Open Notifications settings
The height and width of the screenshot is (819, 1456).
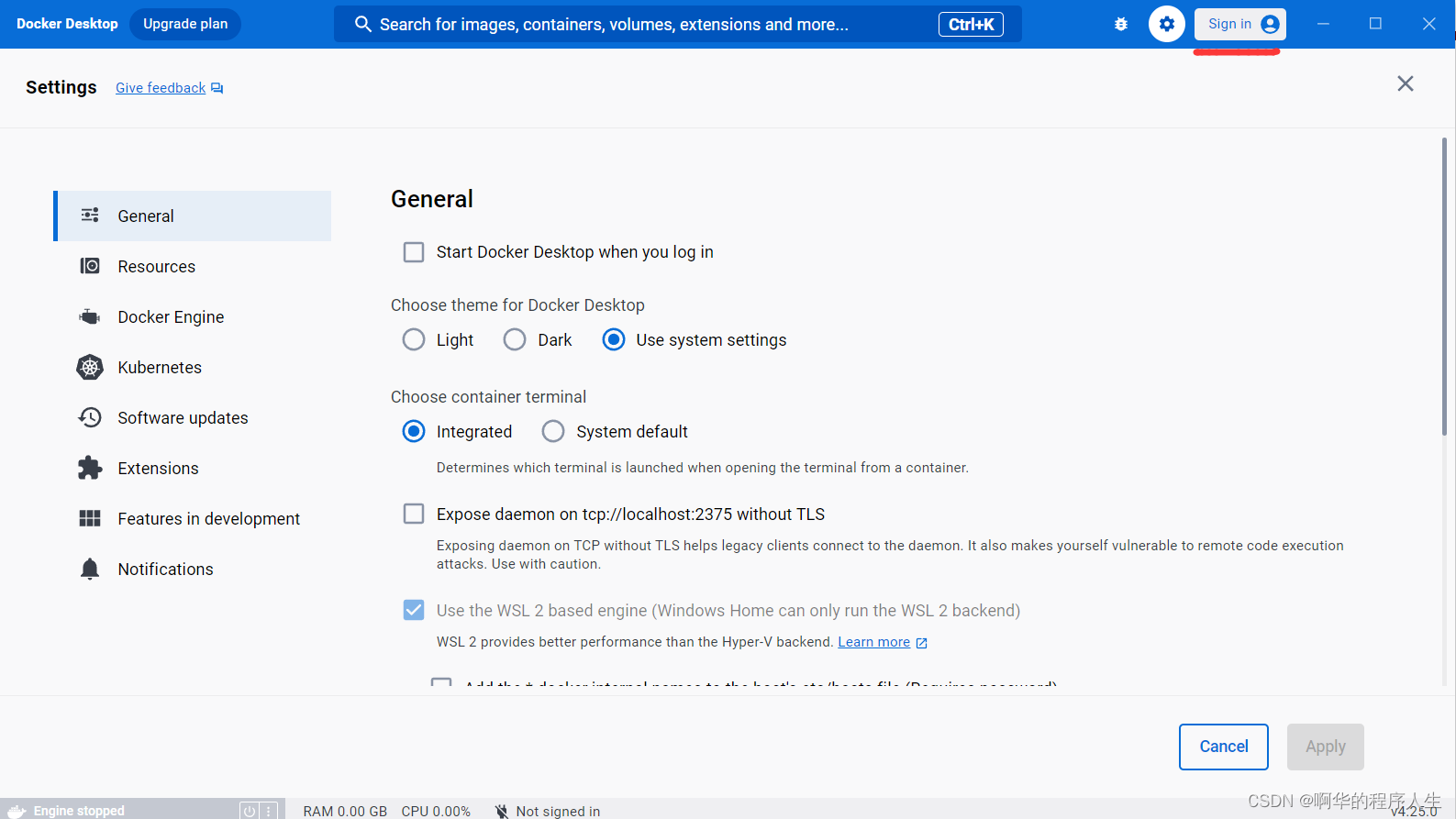coord(193,569)
